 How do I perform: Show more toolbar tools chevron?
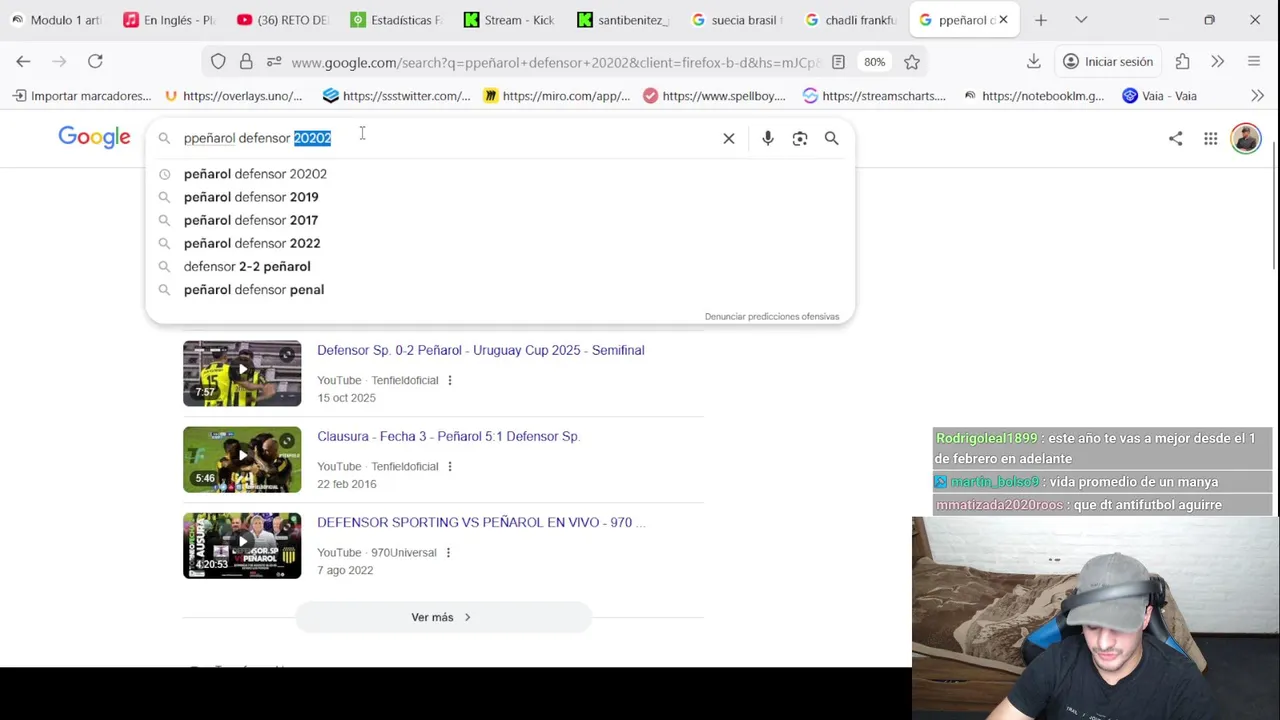(x=1217, y=62)
